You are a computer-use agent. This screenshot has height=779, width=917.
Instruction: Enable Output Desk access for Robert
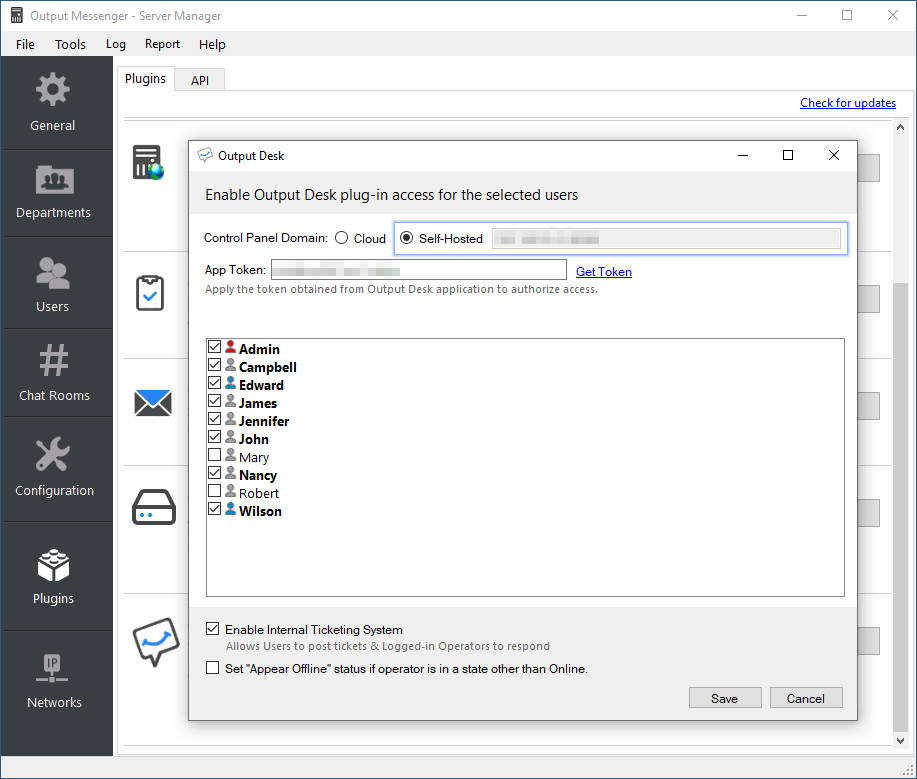215,491
